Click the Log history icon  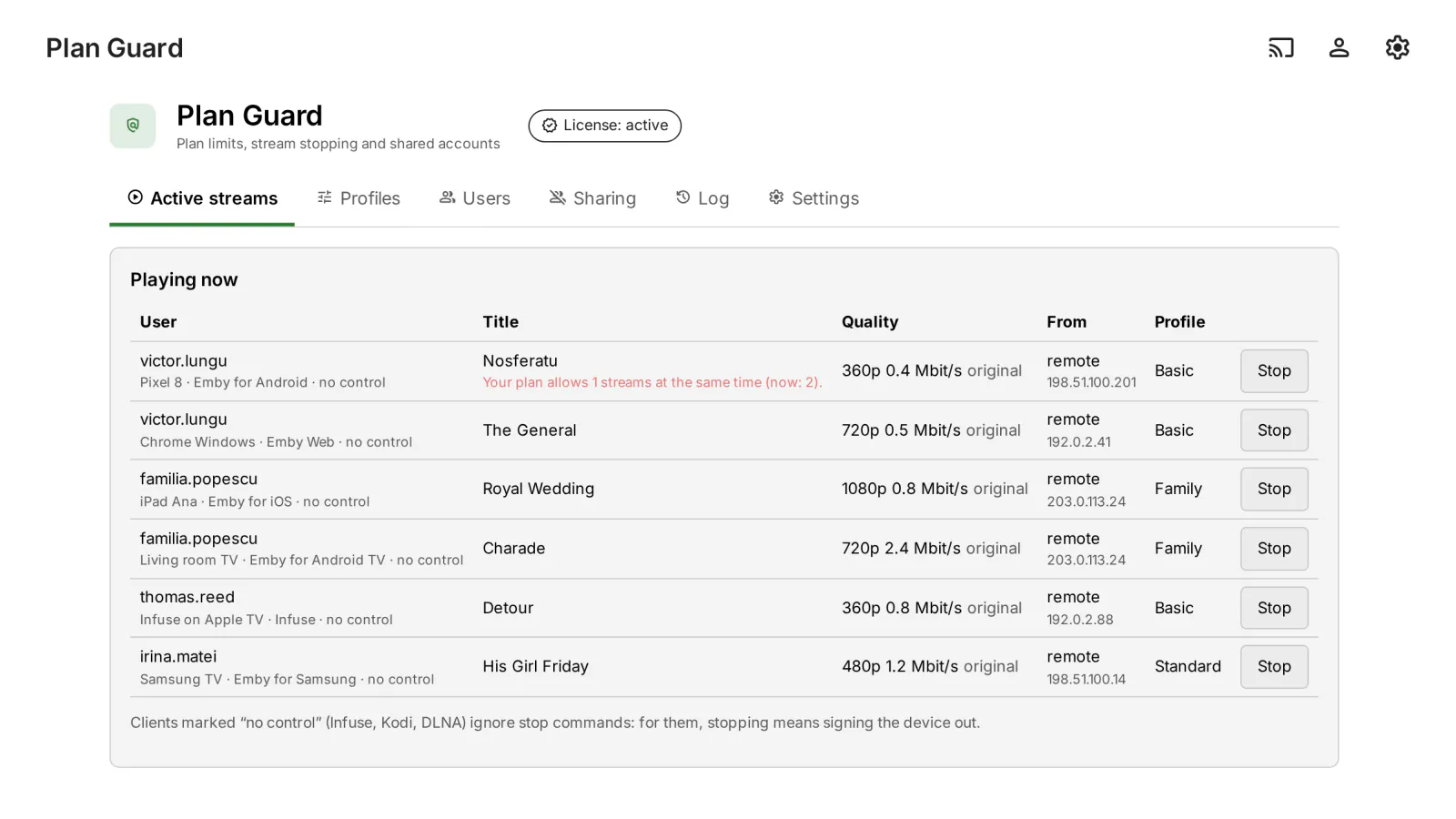click(x=683, y=197)
